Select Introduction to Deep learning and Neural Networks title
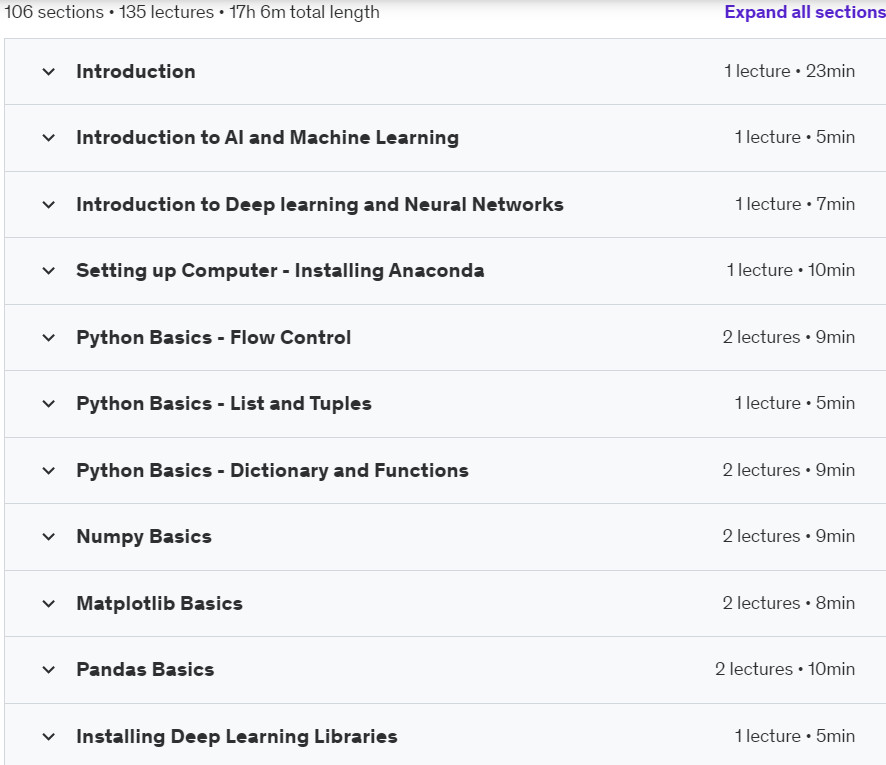This screenshot has height=765, width=886. [320, 205]
